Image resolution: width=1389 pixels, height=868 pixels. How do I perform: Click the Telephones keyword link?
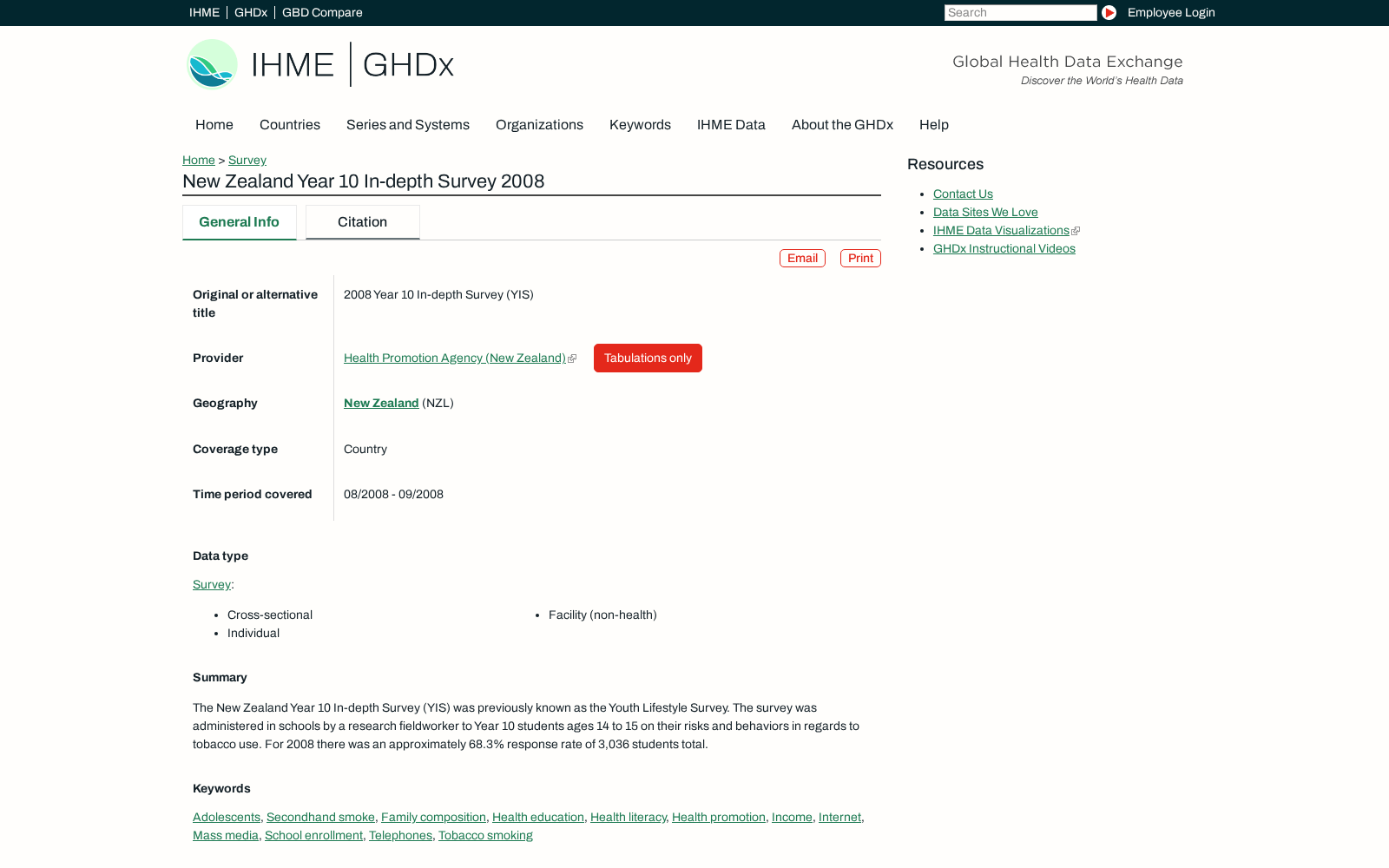400,835
